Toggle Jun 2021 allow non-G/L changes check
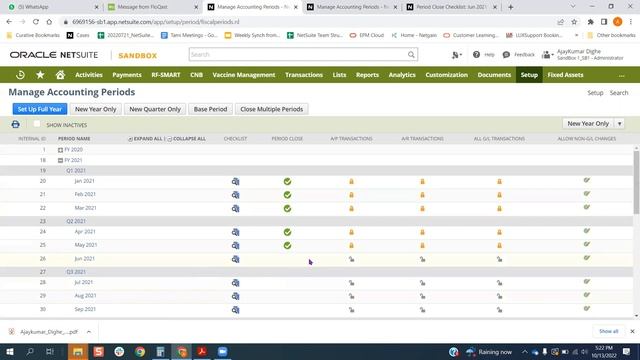 [x=587, y=258]
